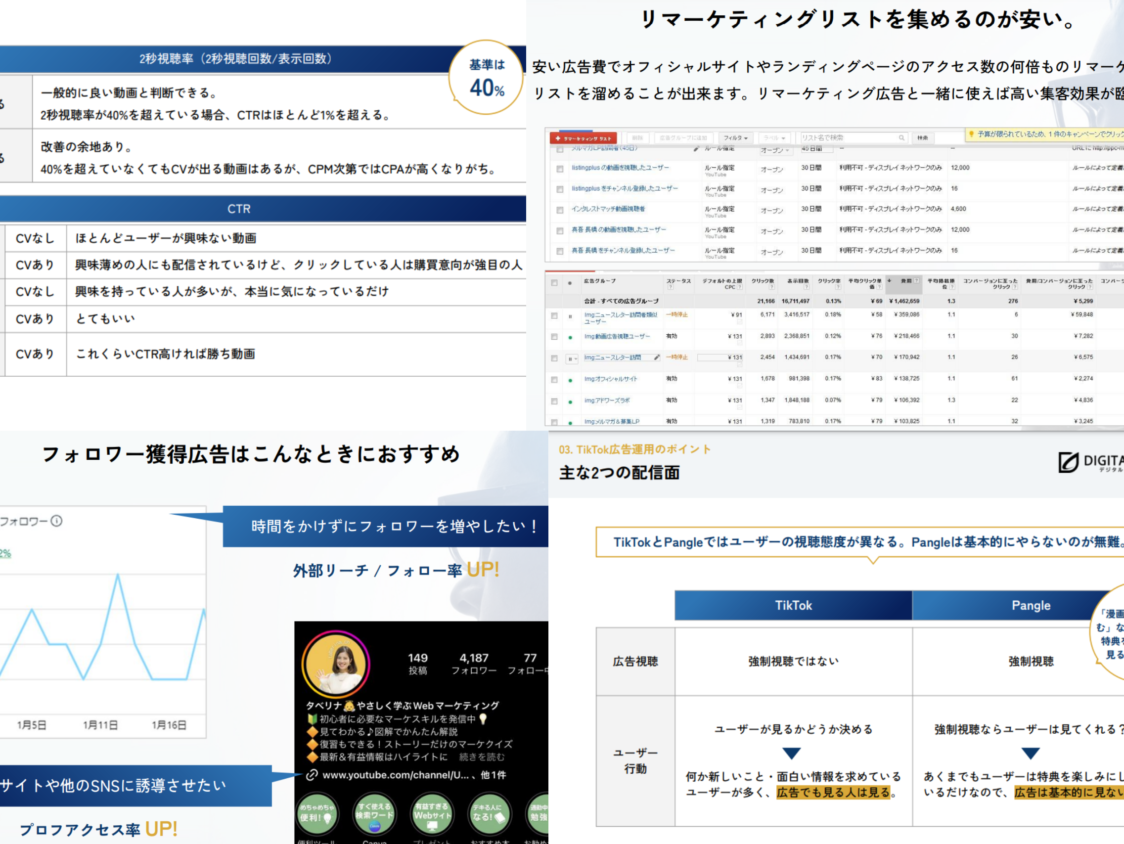Tick checkbox for listingplus の動画を視聴したユーザー
This screenshot has width=1124, height=844.
560,169
